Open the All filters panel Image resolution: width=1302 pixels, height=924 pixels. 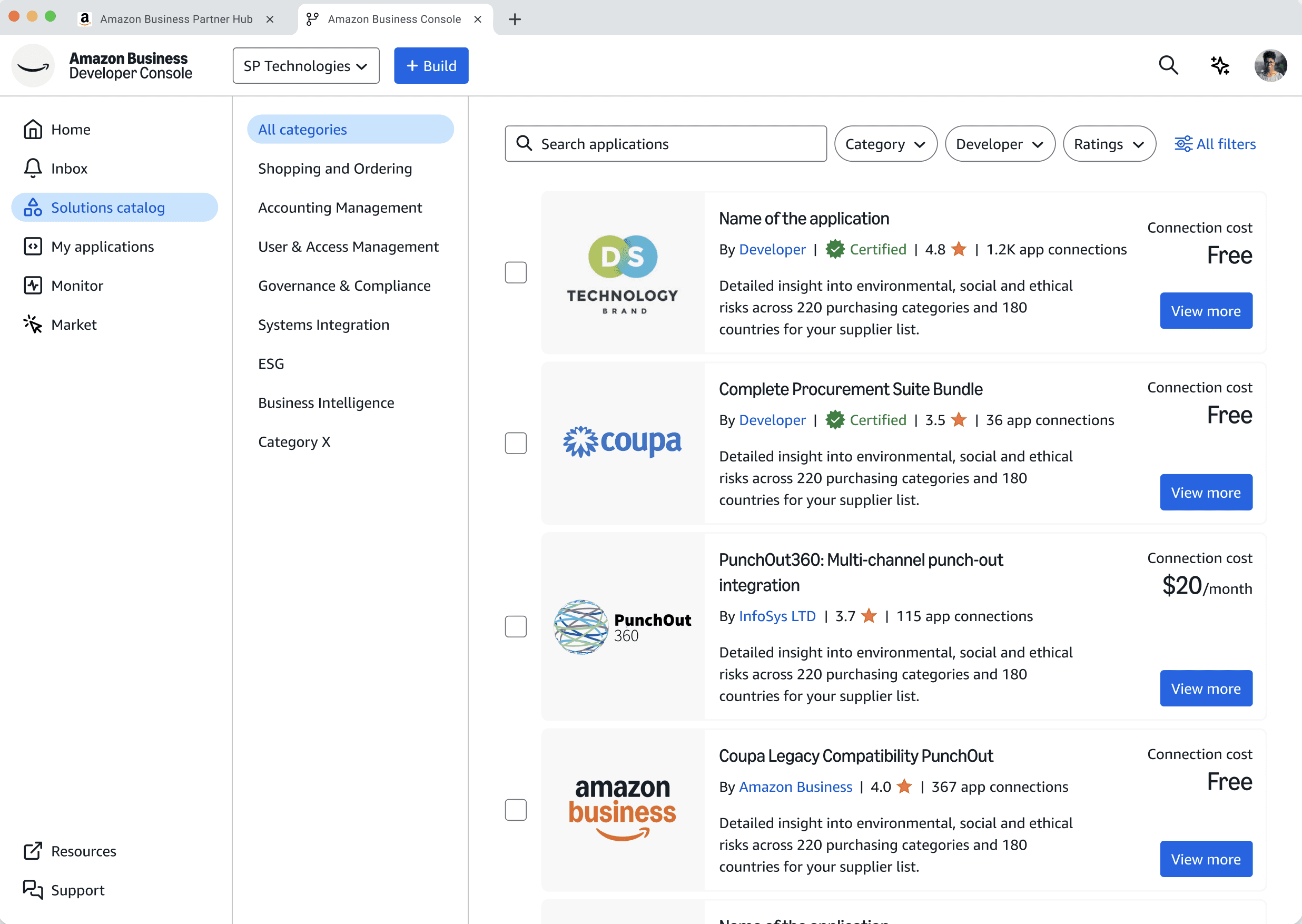pos(1215,144)
